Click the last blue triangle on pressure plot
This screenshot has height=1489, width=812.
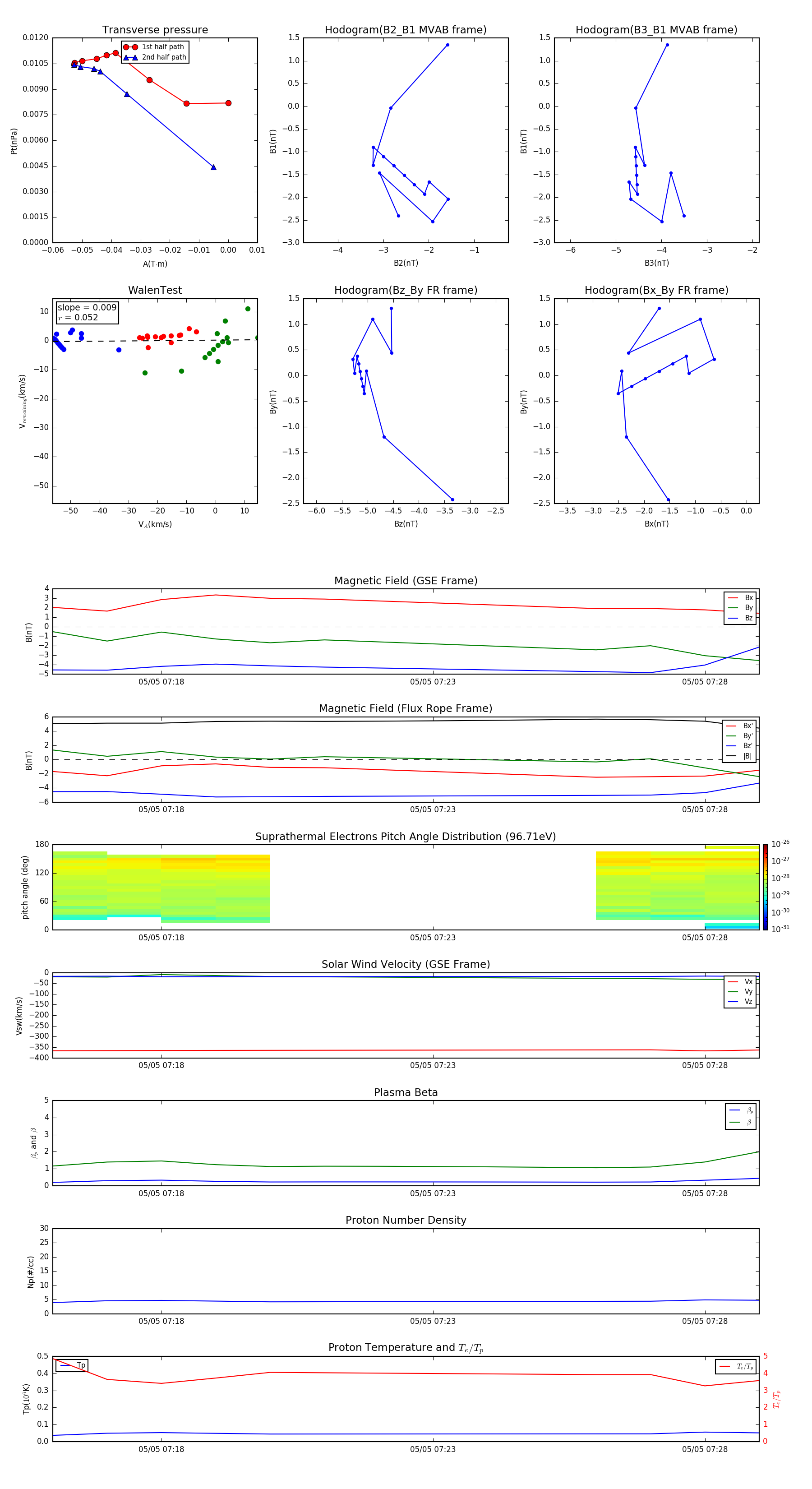coord(213,167)
